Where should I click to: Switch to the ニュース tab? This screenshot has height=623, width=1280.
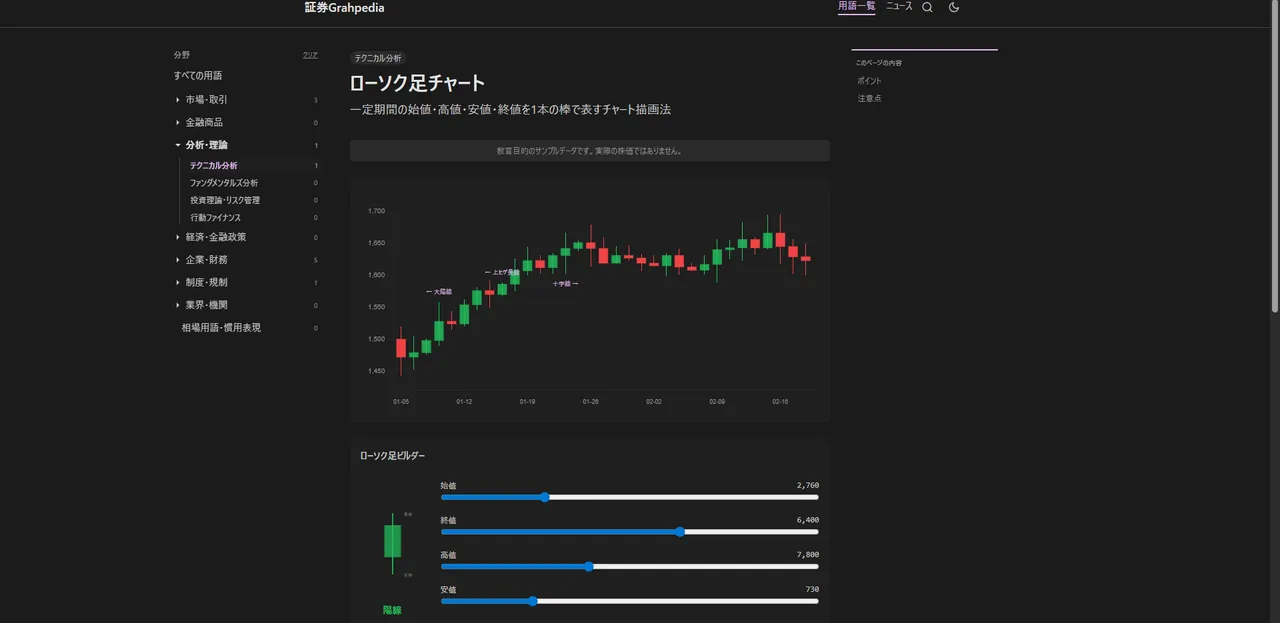(899, 7)
